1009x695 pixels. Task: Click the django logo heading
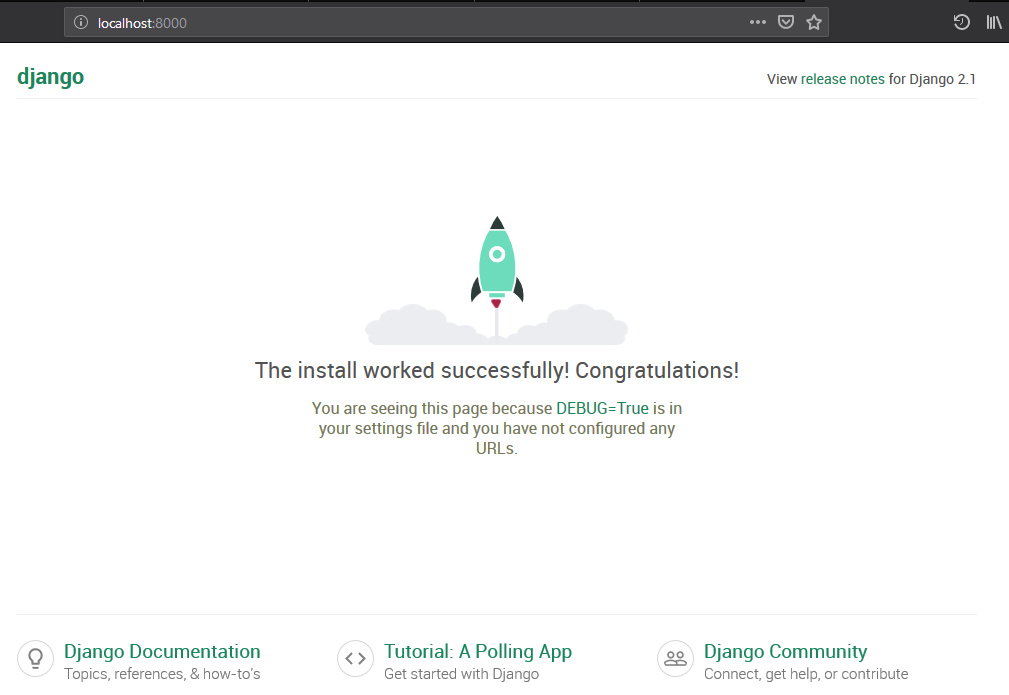[50, 77]
